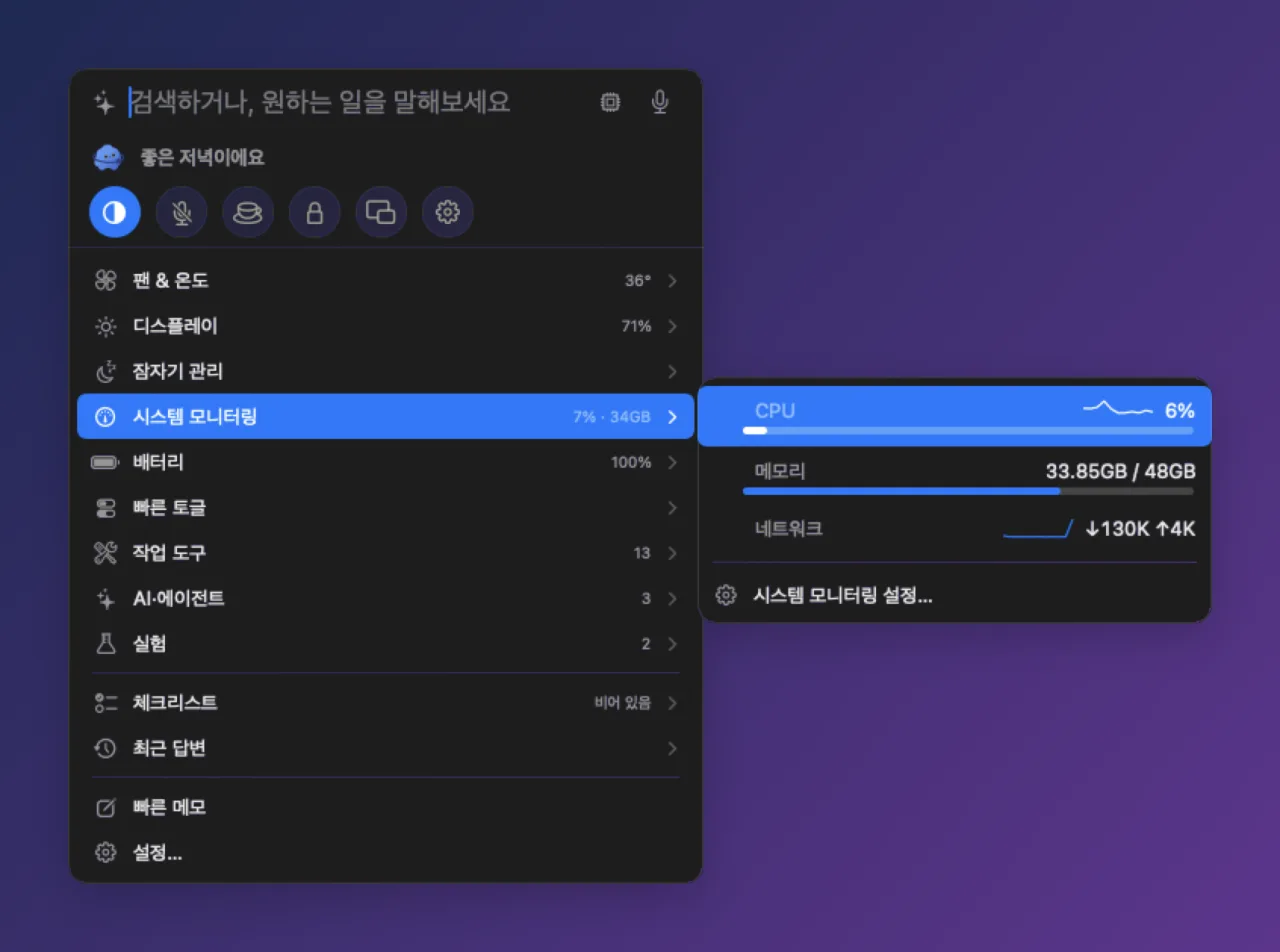Open 설정... at the menu bottom
The width and height of the screenshot is (1280, 952).
point(386,853)
